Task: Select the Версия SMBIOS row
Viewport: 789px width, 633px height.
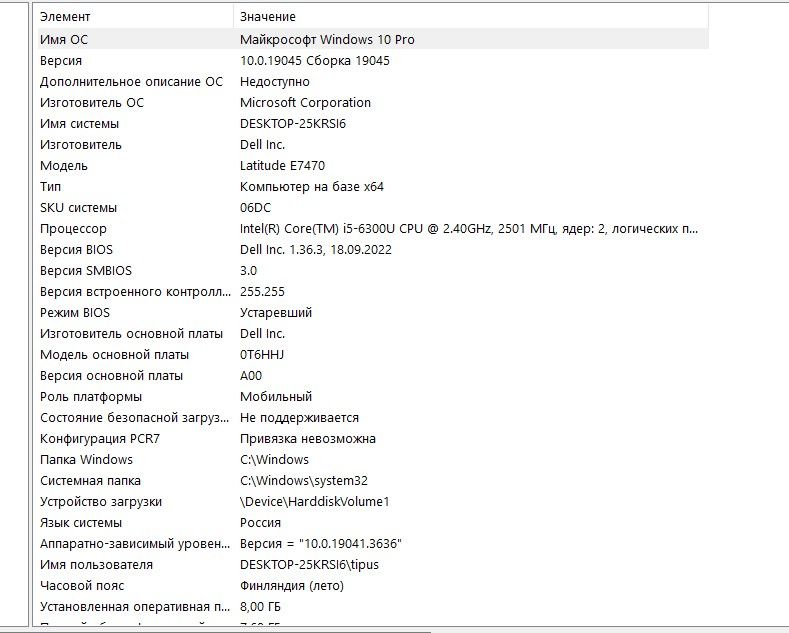Action: click(x=373, y=271)
